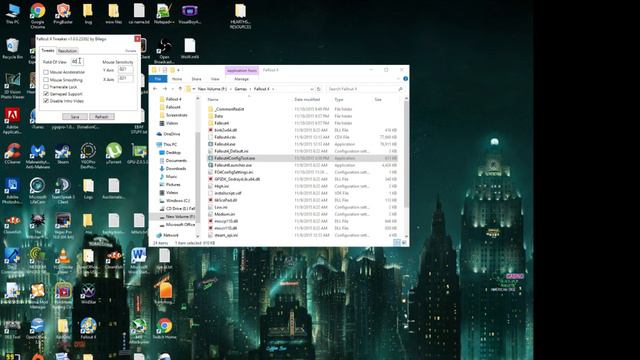The width and height of the screenshot is (640, 360).
Task: Click Save button in Fallout 4 Tweaker
Action: (75, 117)
